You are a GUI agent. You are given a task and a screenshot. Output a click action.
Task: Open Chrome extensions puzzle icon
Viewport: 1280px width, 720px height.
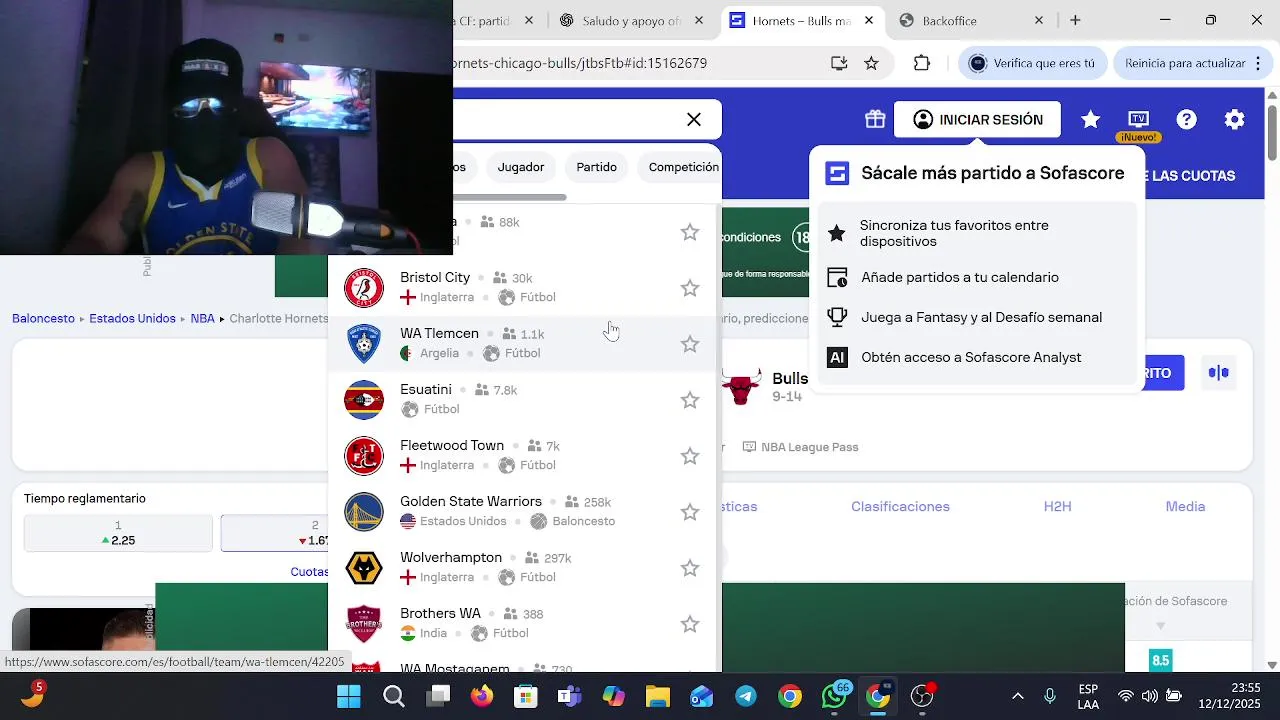pos(922,63)
